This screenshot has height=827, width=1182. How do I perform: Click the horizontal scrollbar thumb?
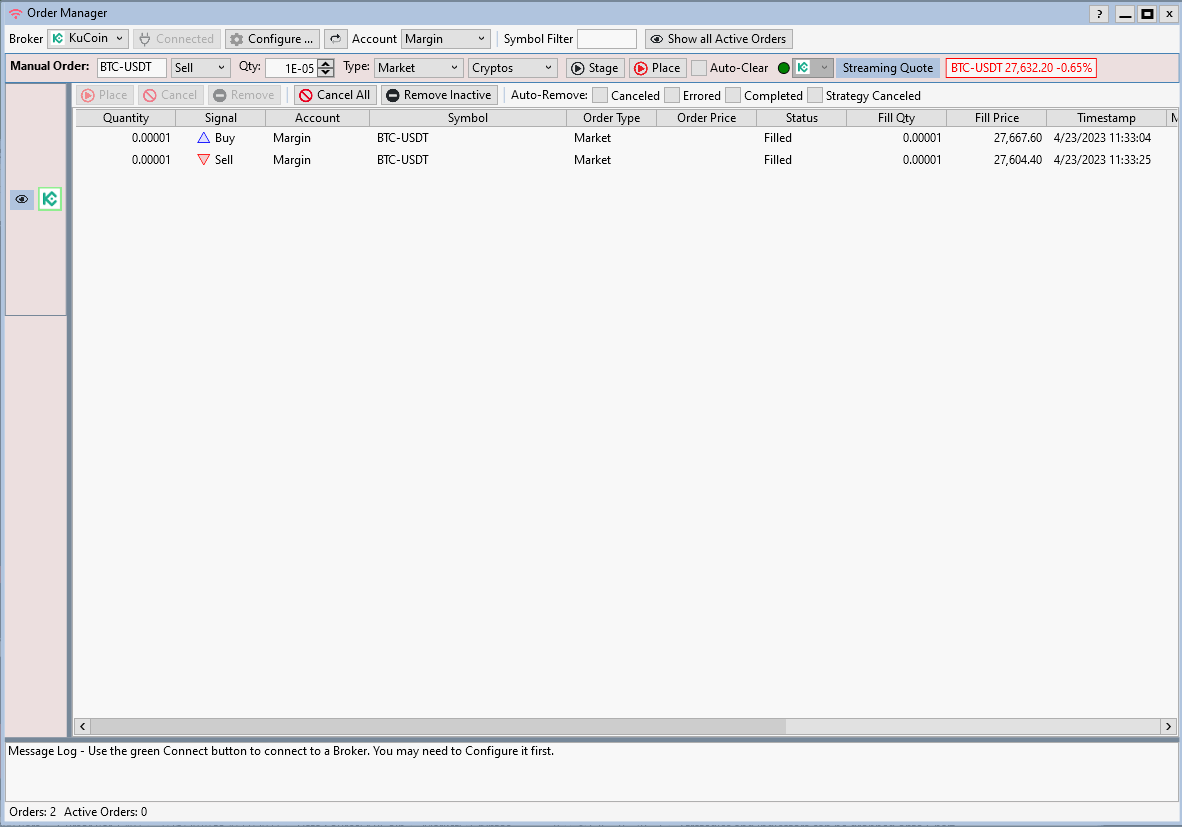[438, 726]
